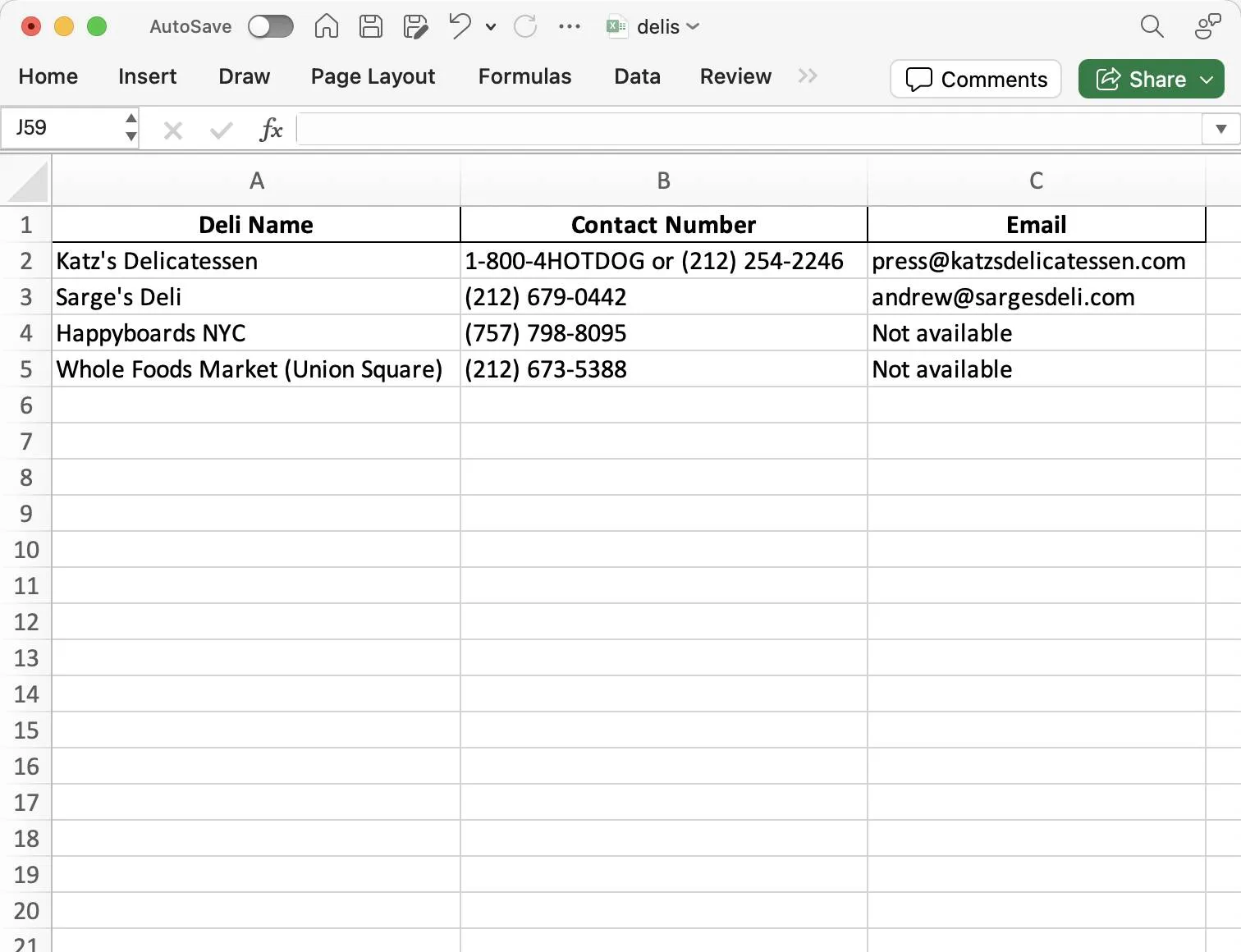Select Not available cell in Whole Foods row
Screen dimensions: 1241x952
click(1037, 369)
